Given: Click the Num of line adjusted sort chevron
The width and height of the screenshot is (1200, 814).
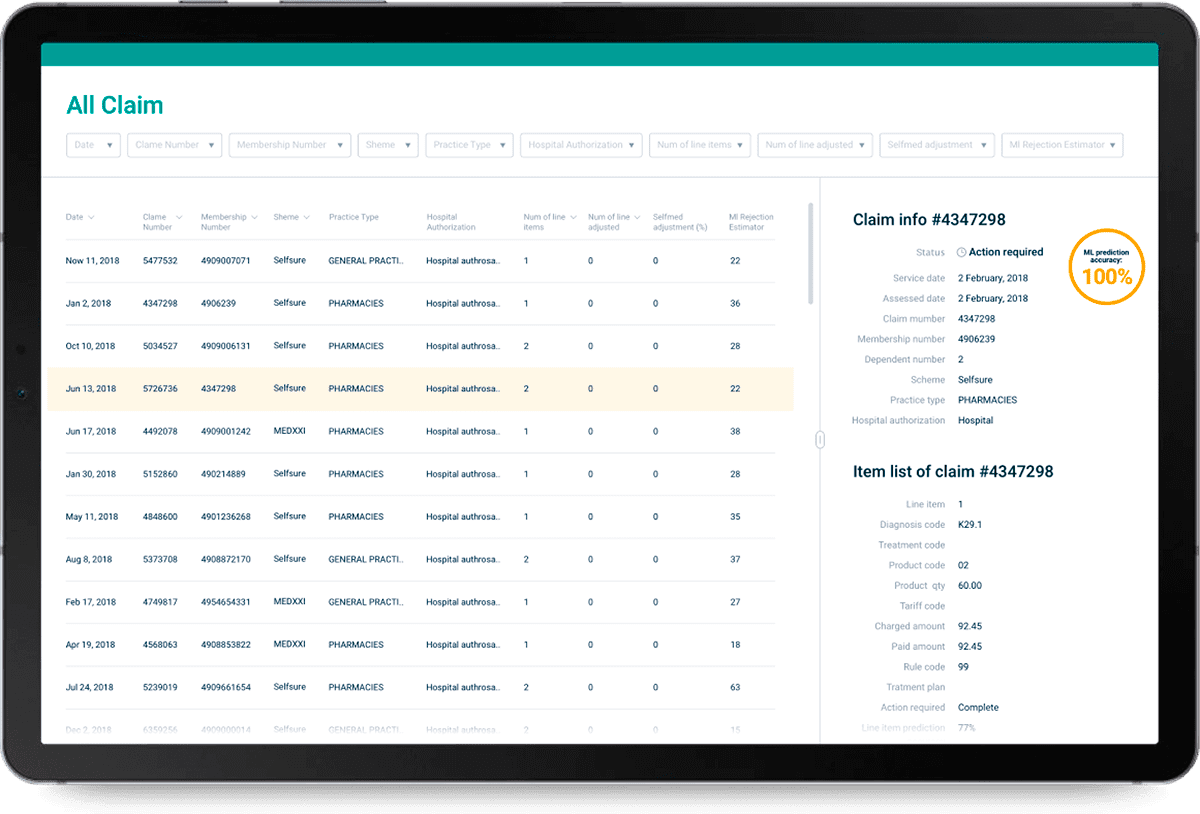Looking at the screenshot, I should (638, 217).
